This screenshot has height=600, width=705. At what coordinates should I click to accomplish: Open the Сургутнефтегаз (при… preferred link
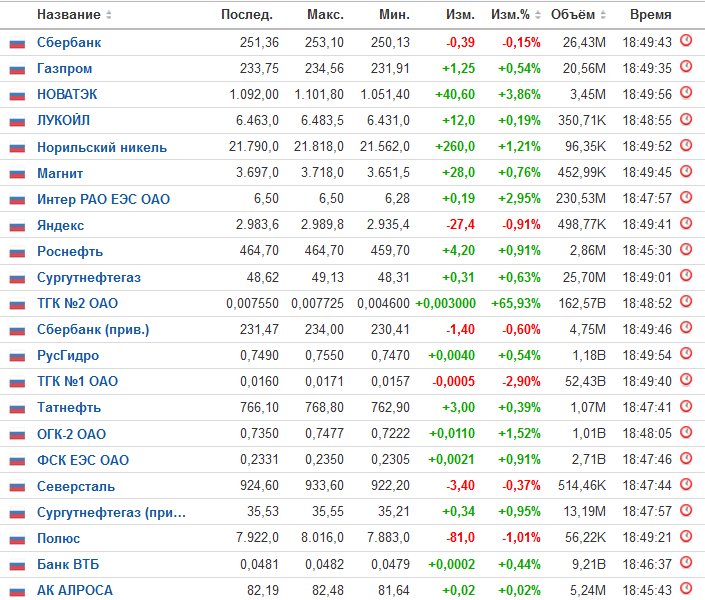(112, 512)
